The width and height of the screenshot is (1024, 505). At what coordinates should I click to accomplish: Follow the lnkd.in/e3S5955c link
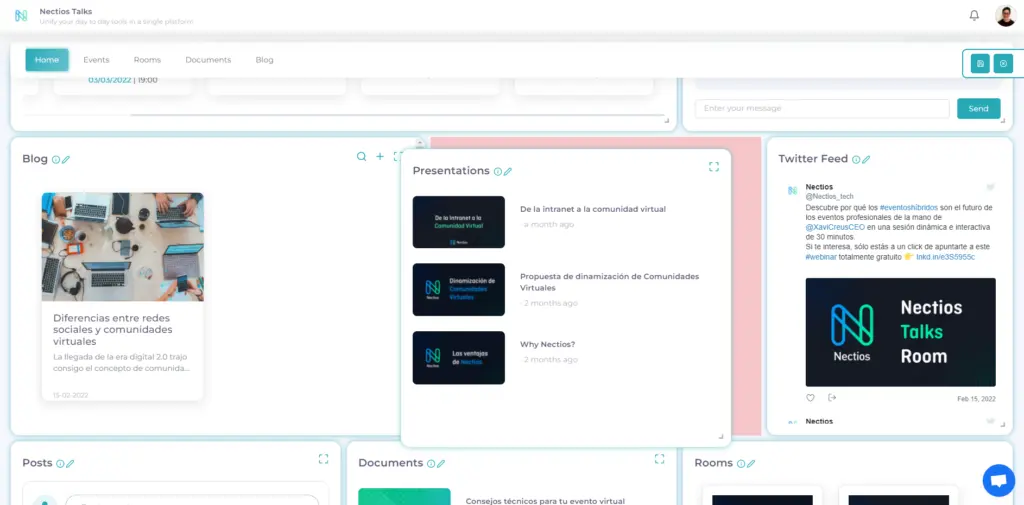945,257
